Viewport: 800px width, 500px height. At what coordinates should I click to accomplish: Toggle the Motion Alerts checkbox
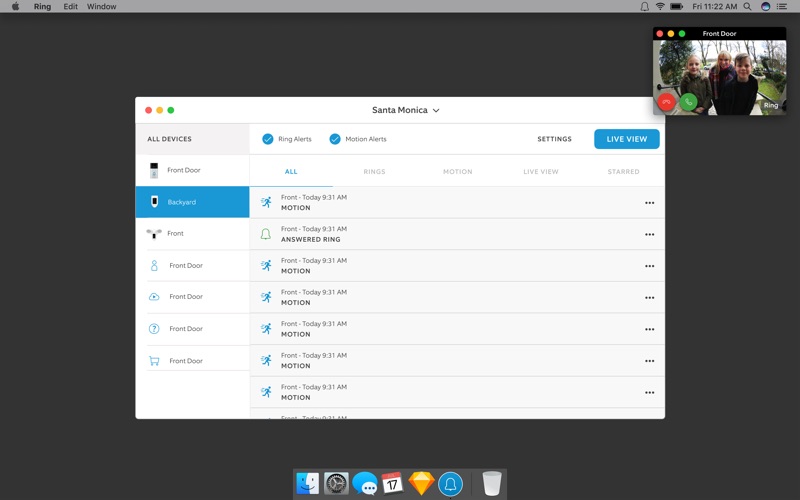pyautogui.click(x=335, y=139)
